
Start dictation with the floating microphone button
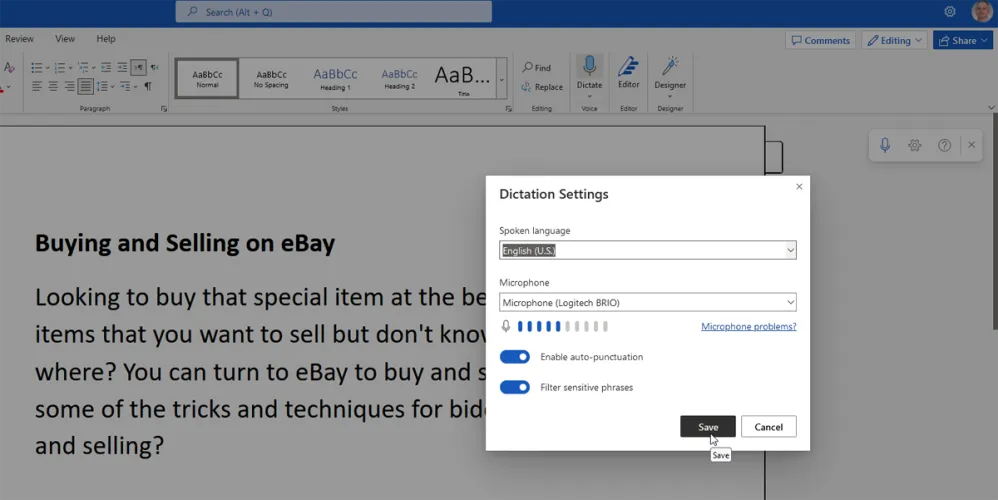pyautogui.click(x=885, y=145)
